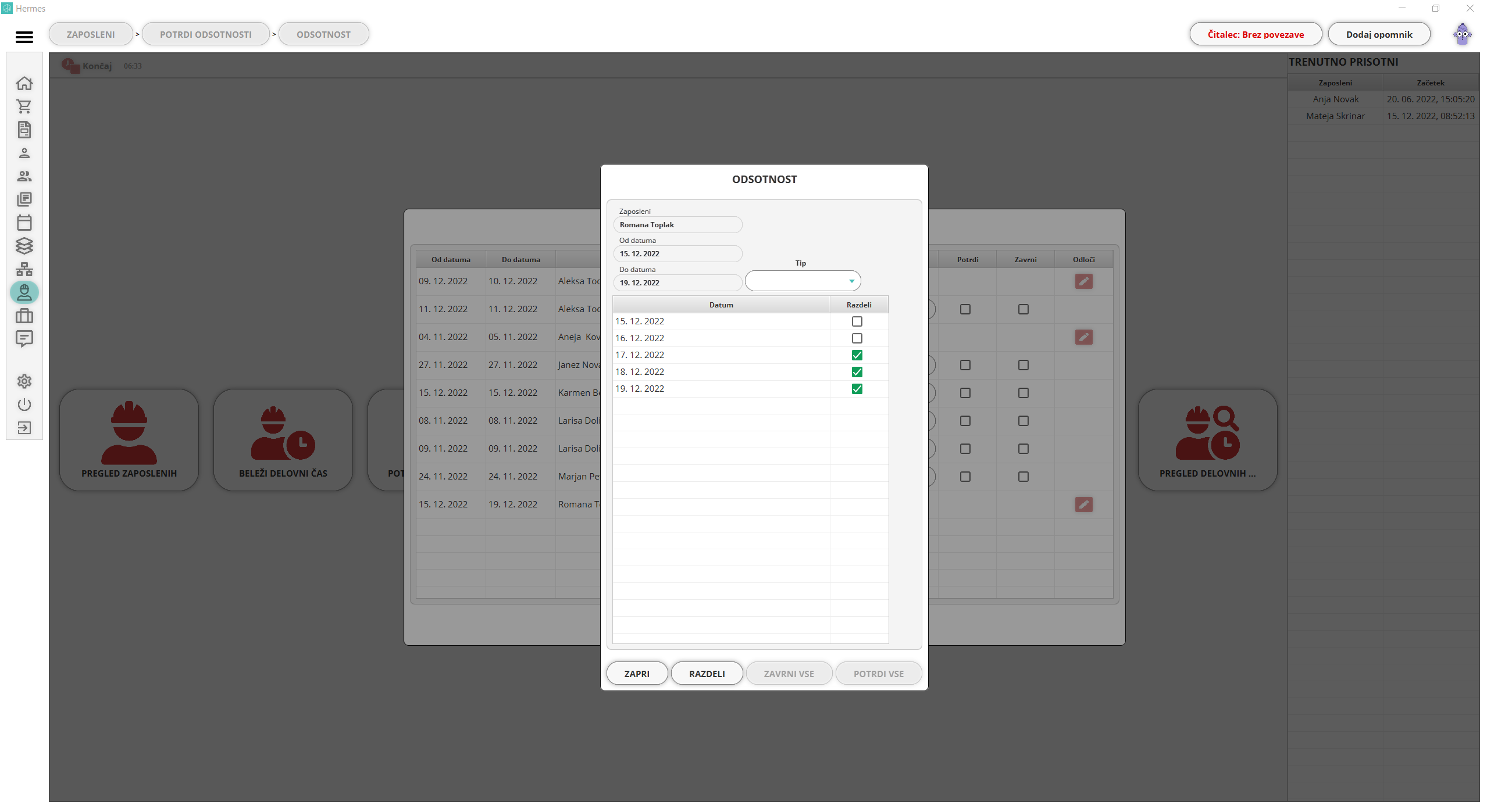Open the shopping cart sidebar icon
The height and width of the screenshot is (812, 1487).
(x=24, y=106)
